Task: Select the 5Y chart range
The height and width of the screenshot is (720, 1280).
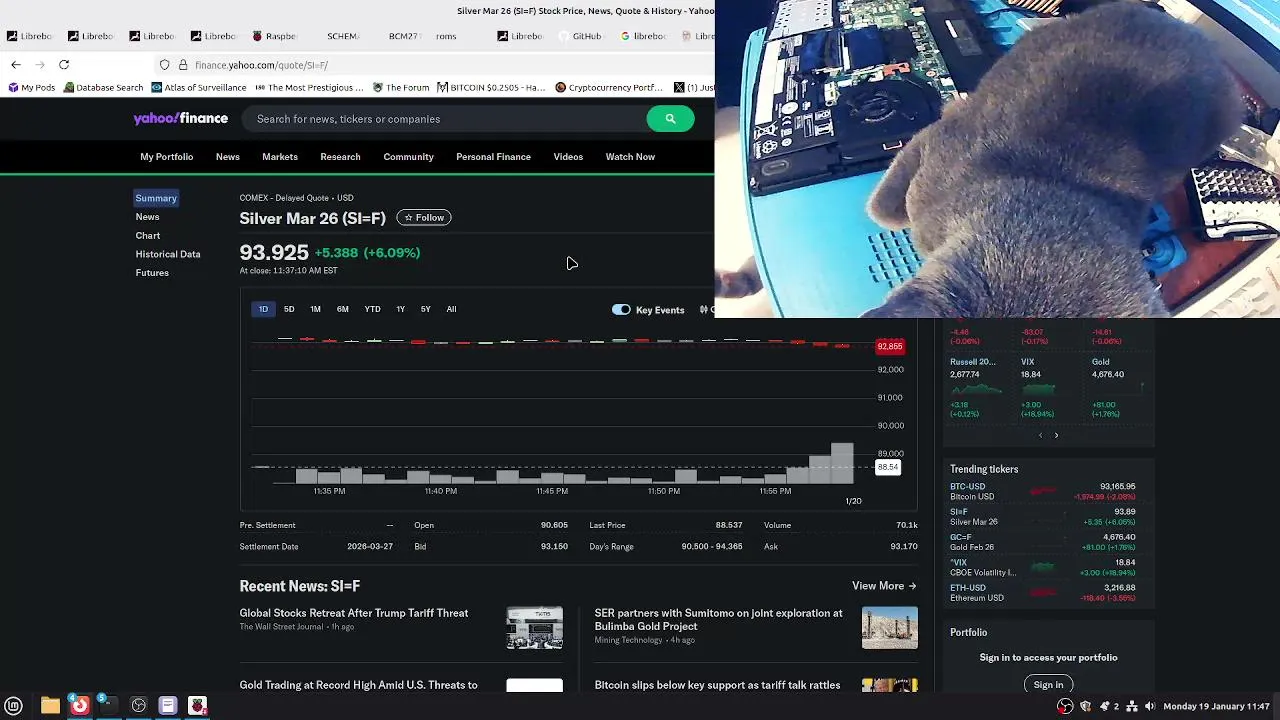Action: pos(425,309)
